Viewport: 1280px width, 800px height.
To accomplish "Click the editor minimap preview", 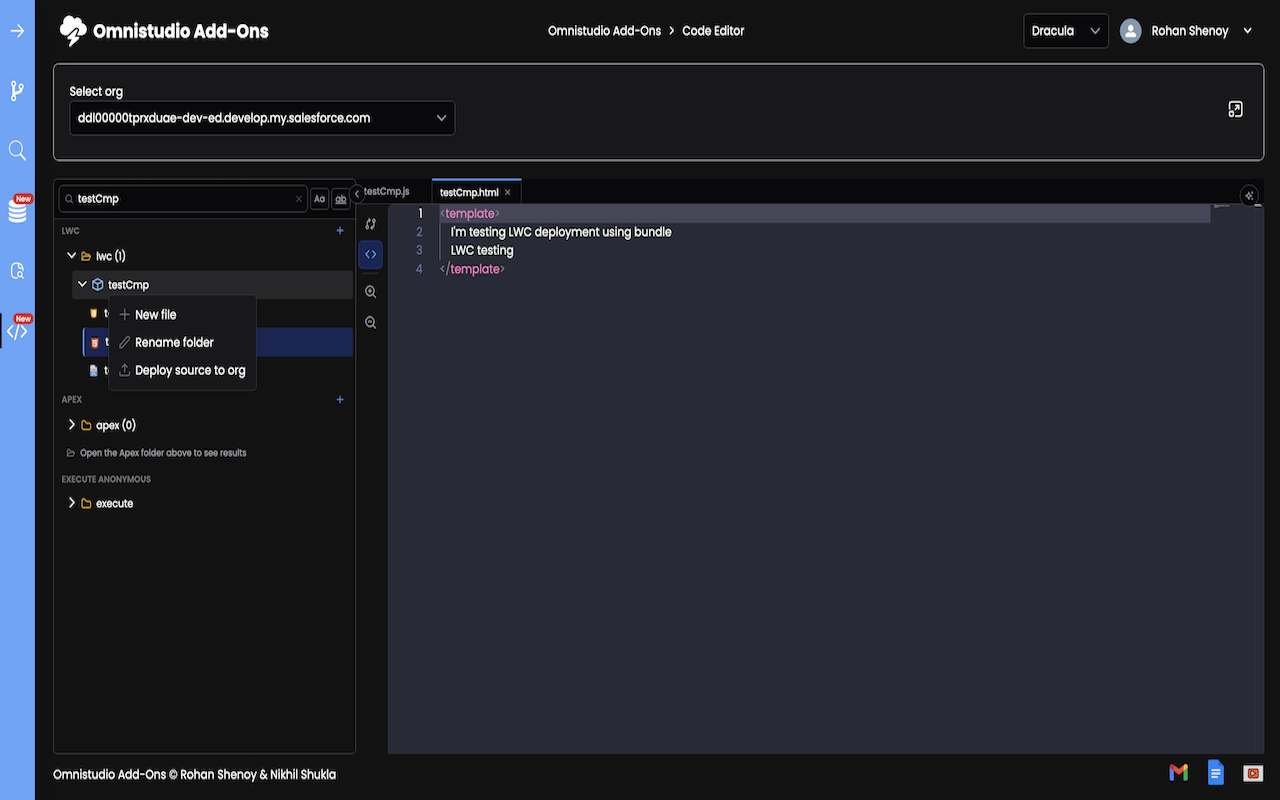I will point(1222,206).
